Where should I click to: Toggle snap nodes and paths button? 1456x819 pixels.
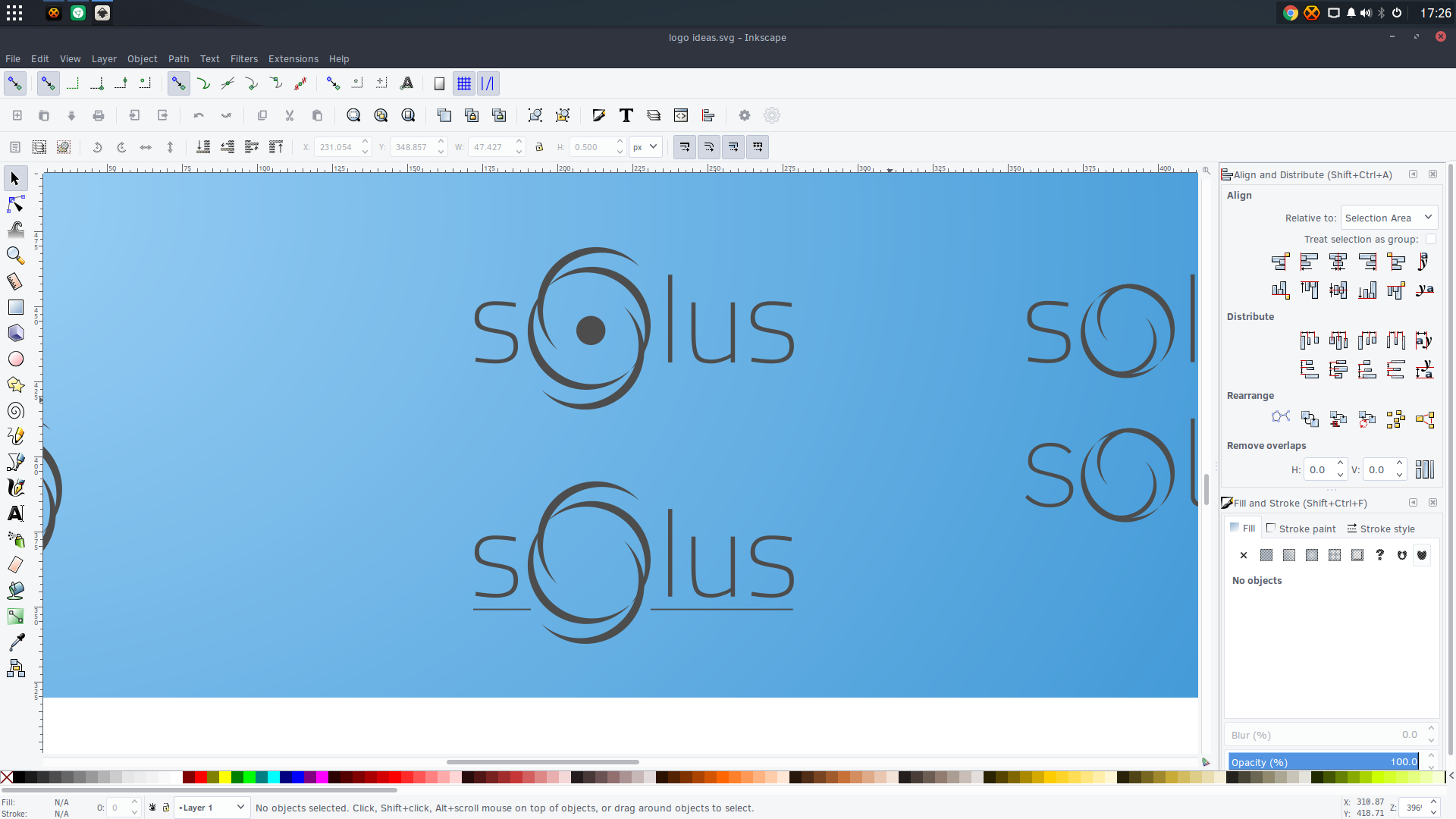pyautogui.click(x=178, y=83)
